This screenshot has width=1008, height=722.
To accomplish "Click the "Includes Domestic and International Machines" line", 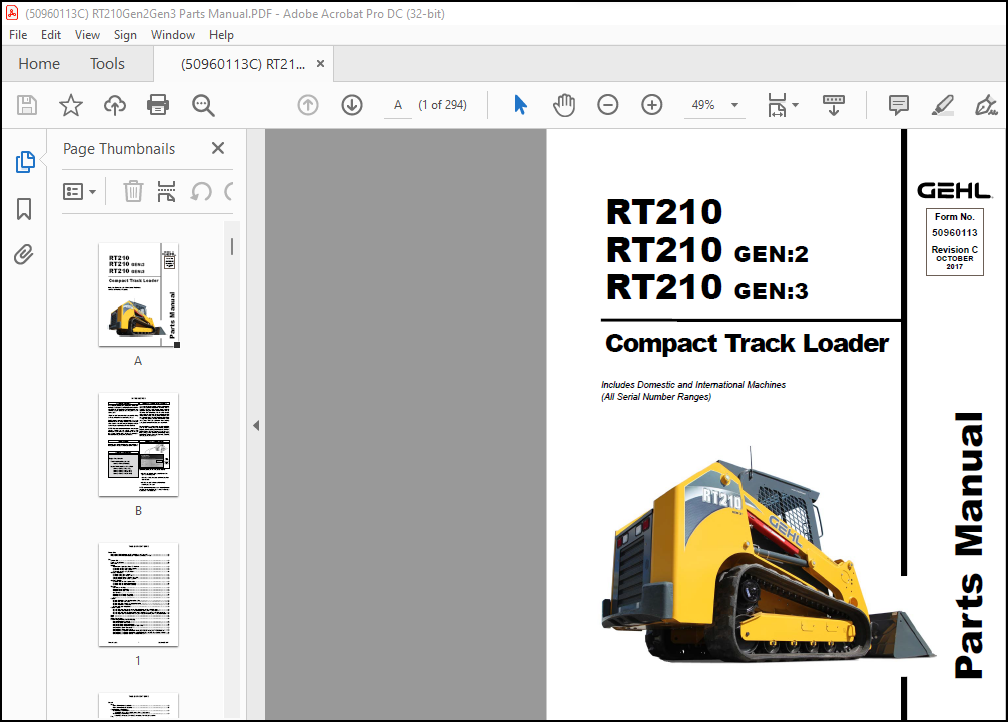I will coord(694,384).
